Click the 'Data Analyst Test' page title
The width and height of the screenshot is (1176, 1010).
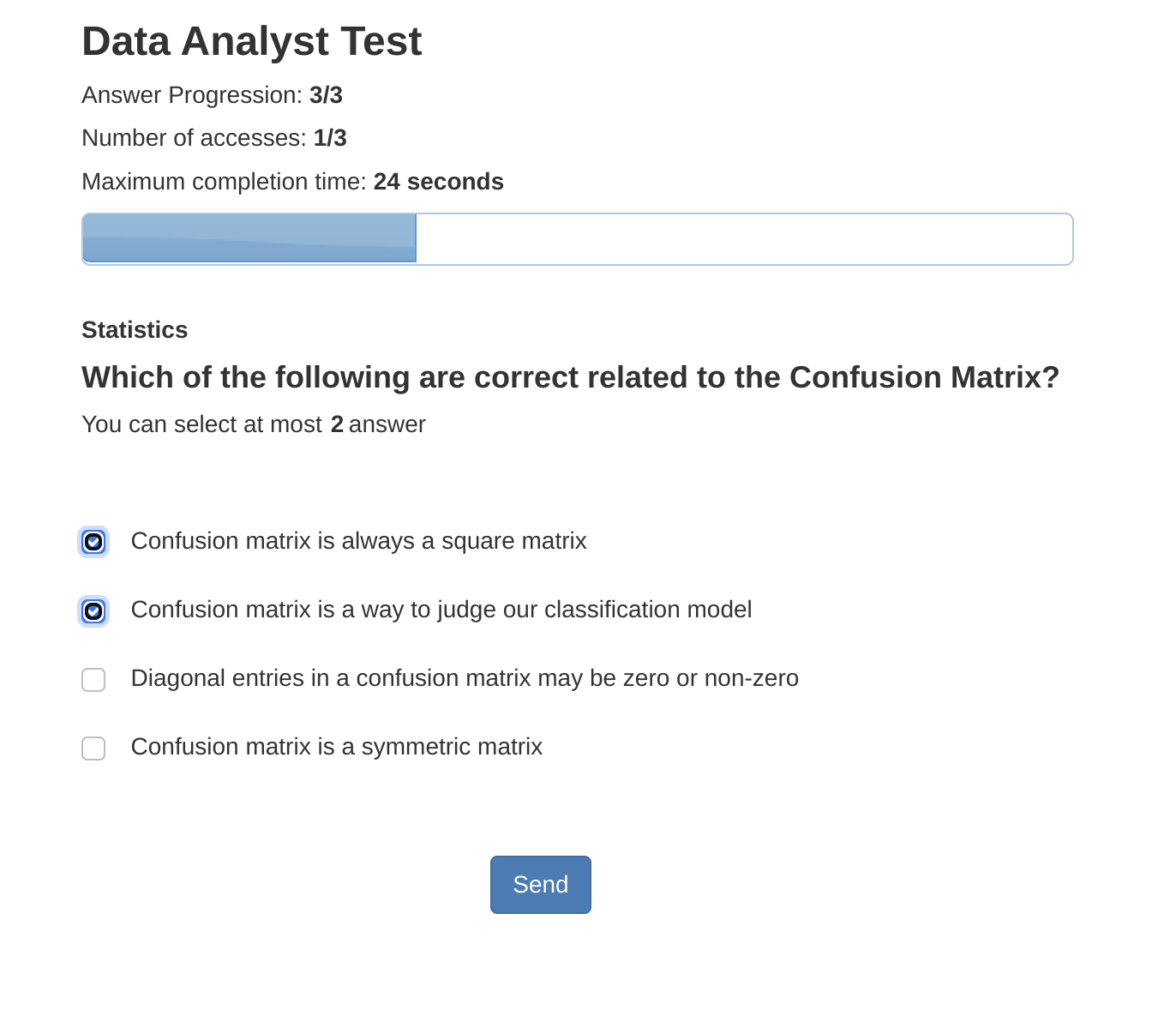click(251, 41)
